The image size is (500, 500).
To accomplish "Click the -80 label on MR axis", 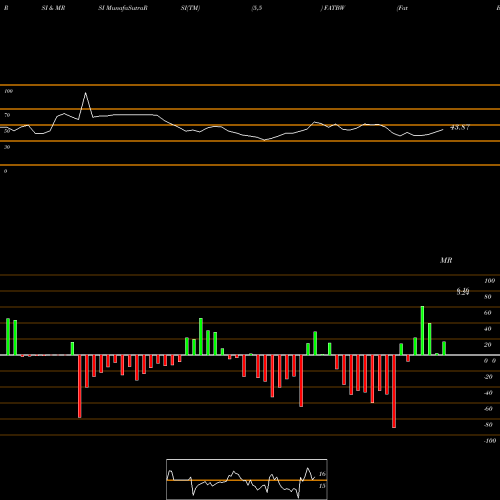I will (488, 425).
